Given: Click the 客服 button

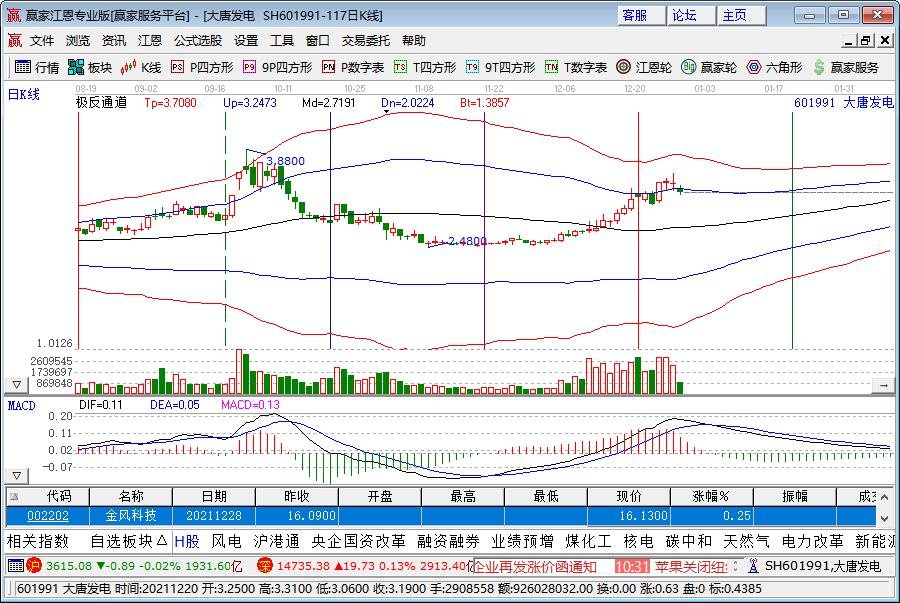Looking at the screenshot, I should (x=641, y=15).
